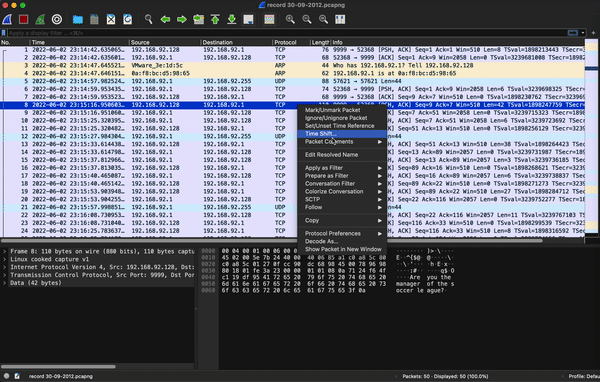
Task: Choose Show Packet in New Window
Action: tap(342, 249)
